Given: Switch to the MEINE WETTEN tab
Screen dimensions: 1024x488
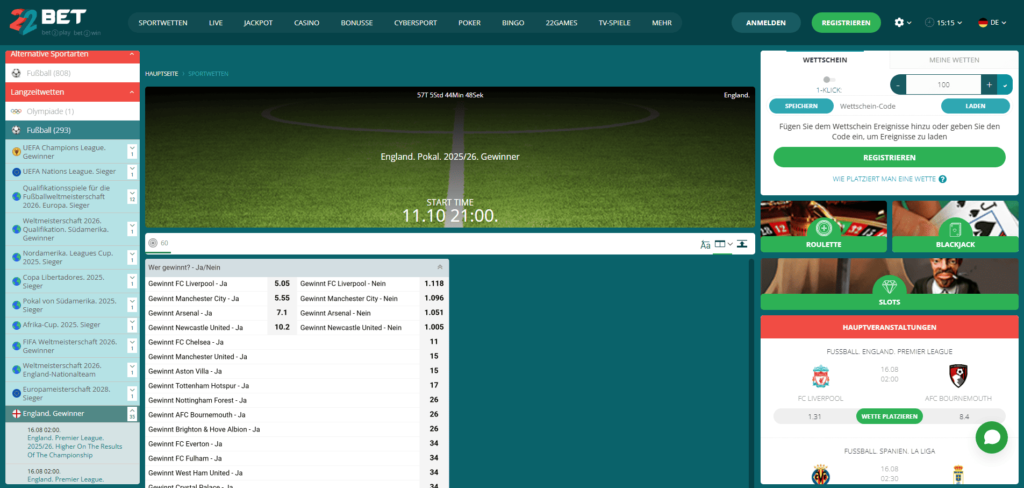Looking at the screenshot, I should (x=954, y=59).
